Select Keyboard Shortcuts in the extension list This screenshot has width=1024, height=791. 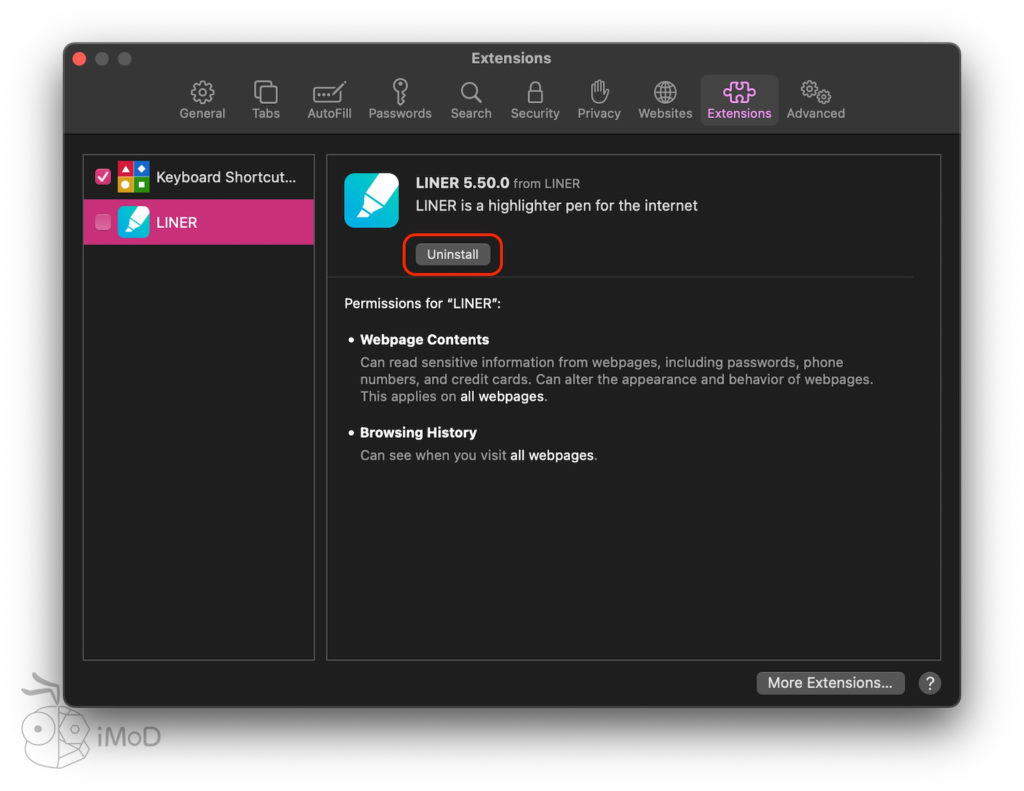click(226, 177)
